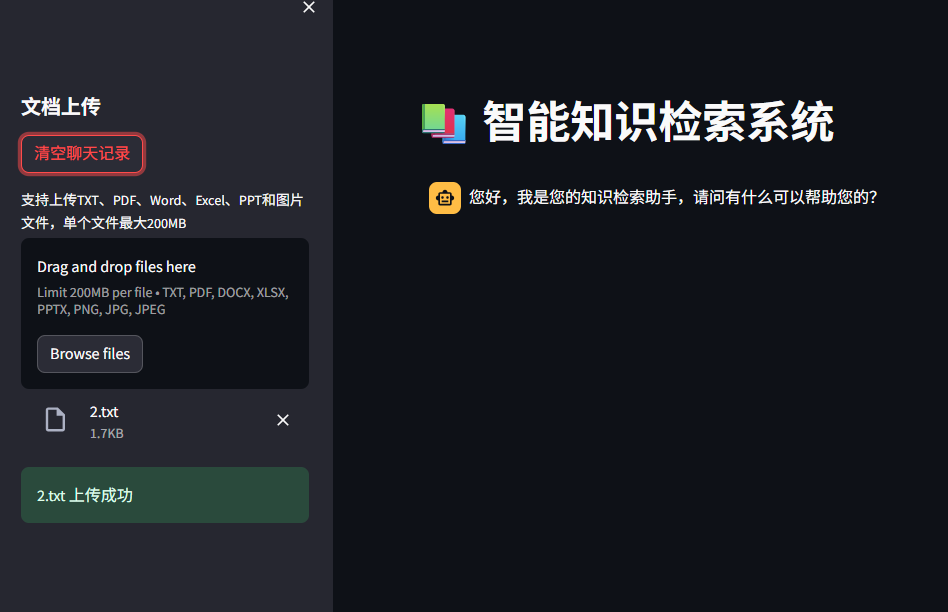Click the 2.txt 上传成功 notification
948x612 pixels.
click(165, 495)
